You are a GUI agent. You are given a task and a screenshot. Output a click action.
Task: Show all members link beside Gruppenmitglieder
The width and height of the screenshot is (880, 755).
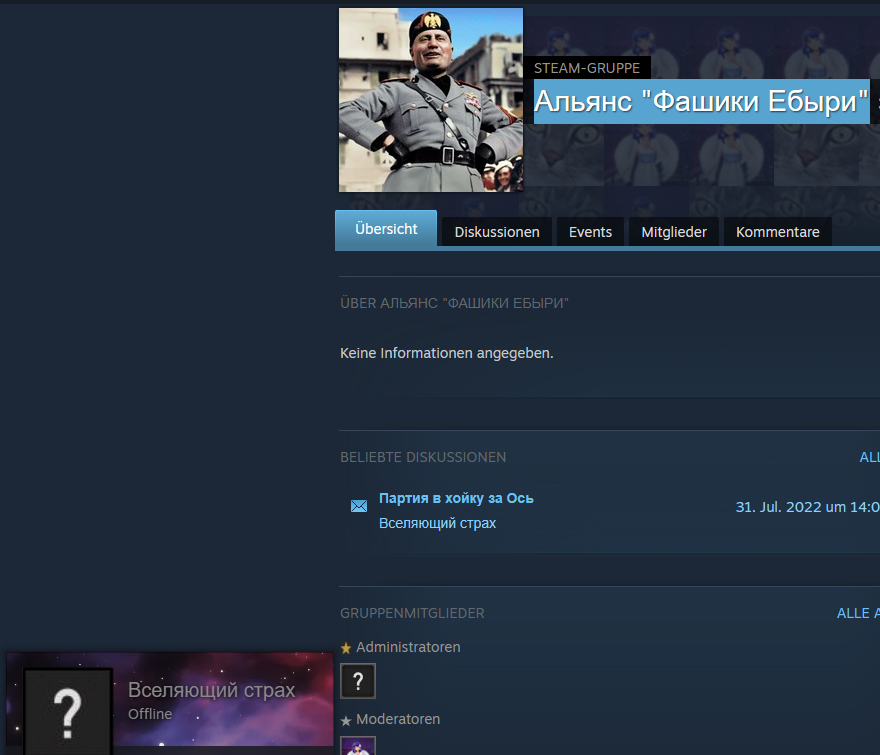coord(857,613)
